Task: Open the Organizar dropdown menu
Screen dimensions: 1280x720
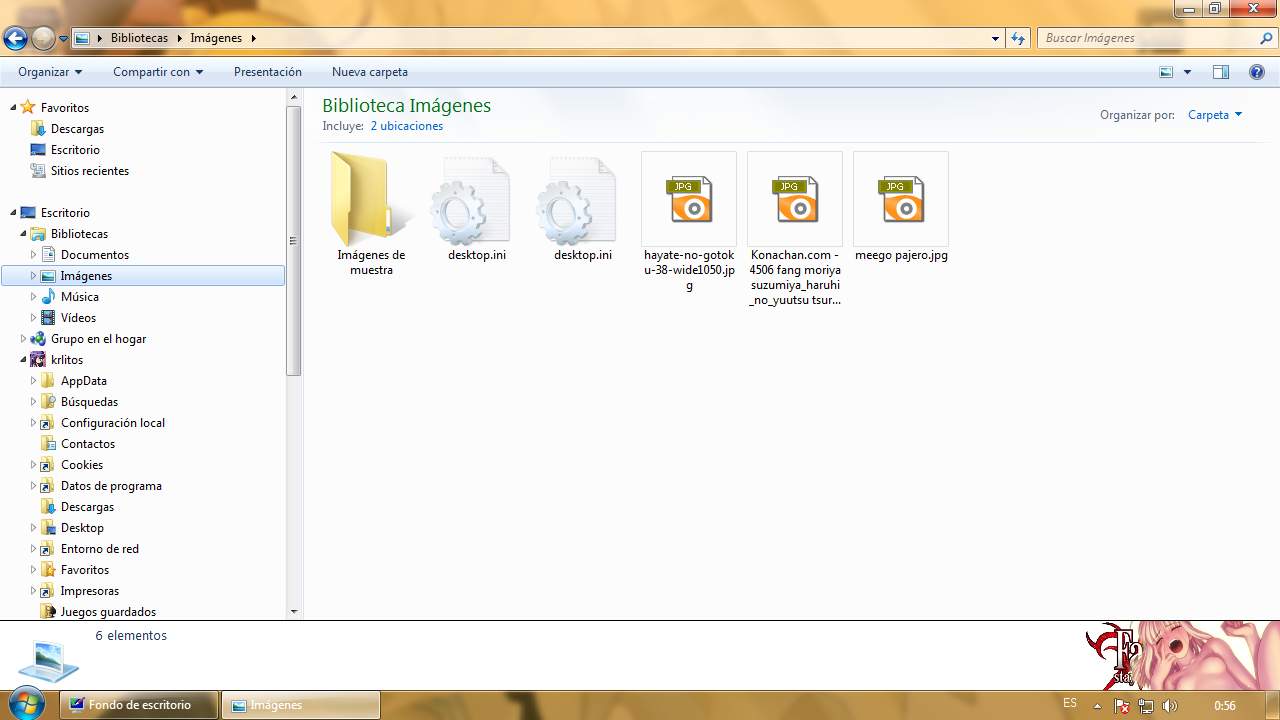Action: [x=50, y=72]
